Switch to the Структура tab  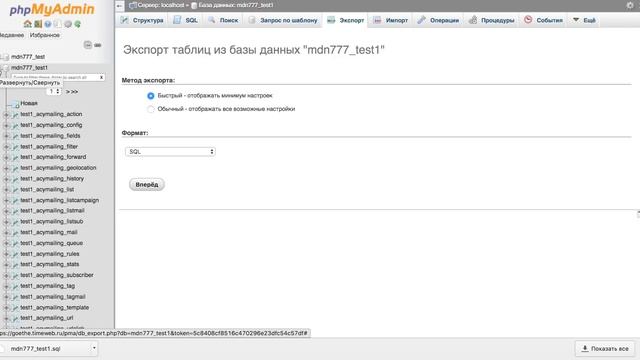click(142, 20)
